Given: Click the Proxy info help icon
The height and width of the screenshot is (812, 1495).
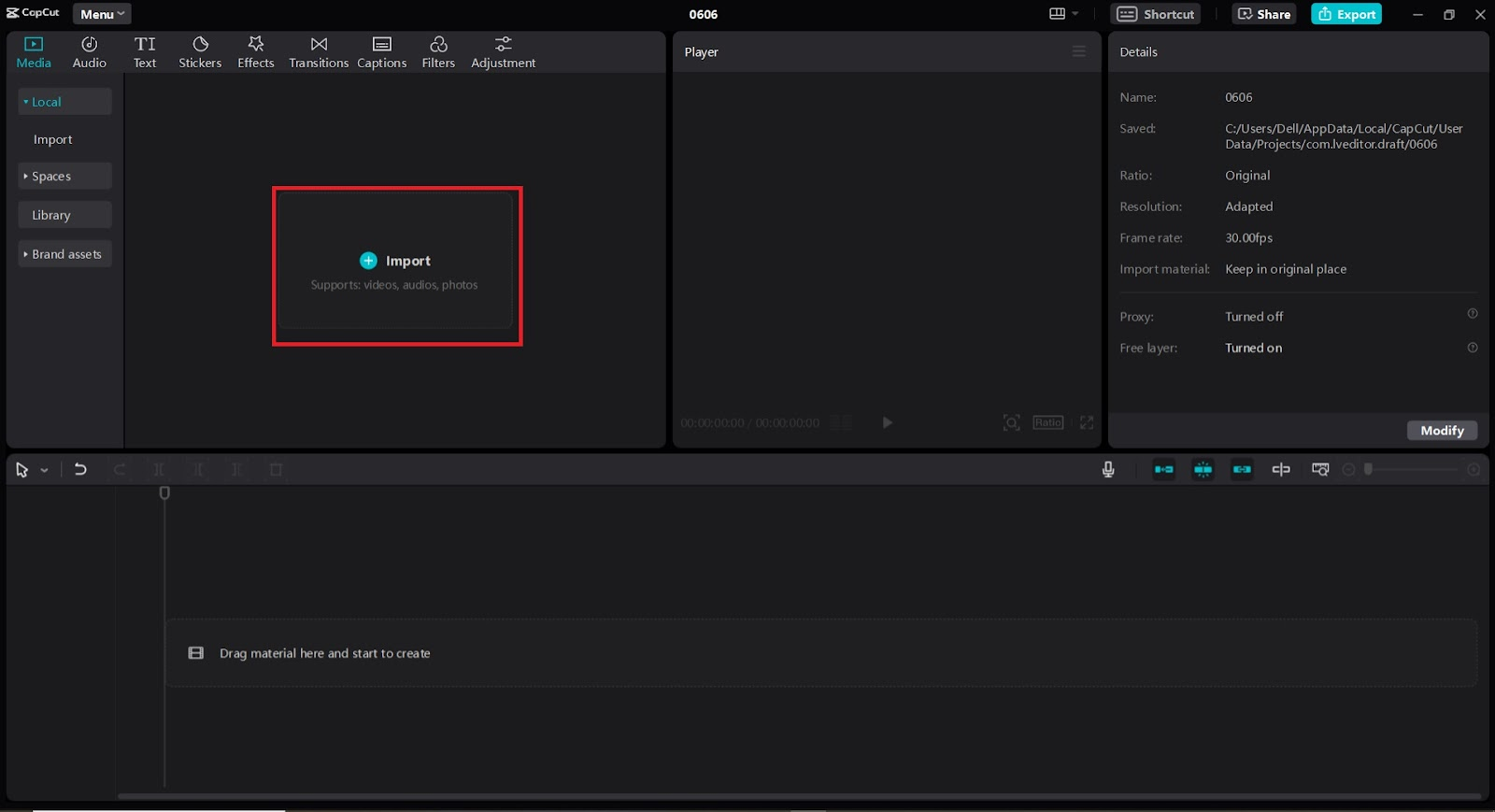Looking at the screenshot, I should tap(1473, 314).
